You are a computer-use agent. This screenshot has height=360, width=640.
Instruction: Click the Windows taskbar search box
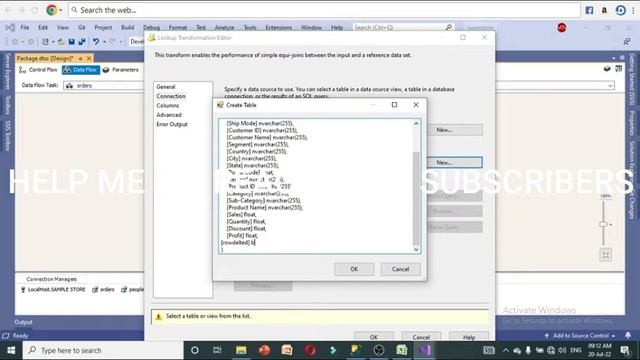pyautogui.click(x=103, y=350)
